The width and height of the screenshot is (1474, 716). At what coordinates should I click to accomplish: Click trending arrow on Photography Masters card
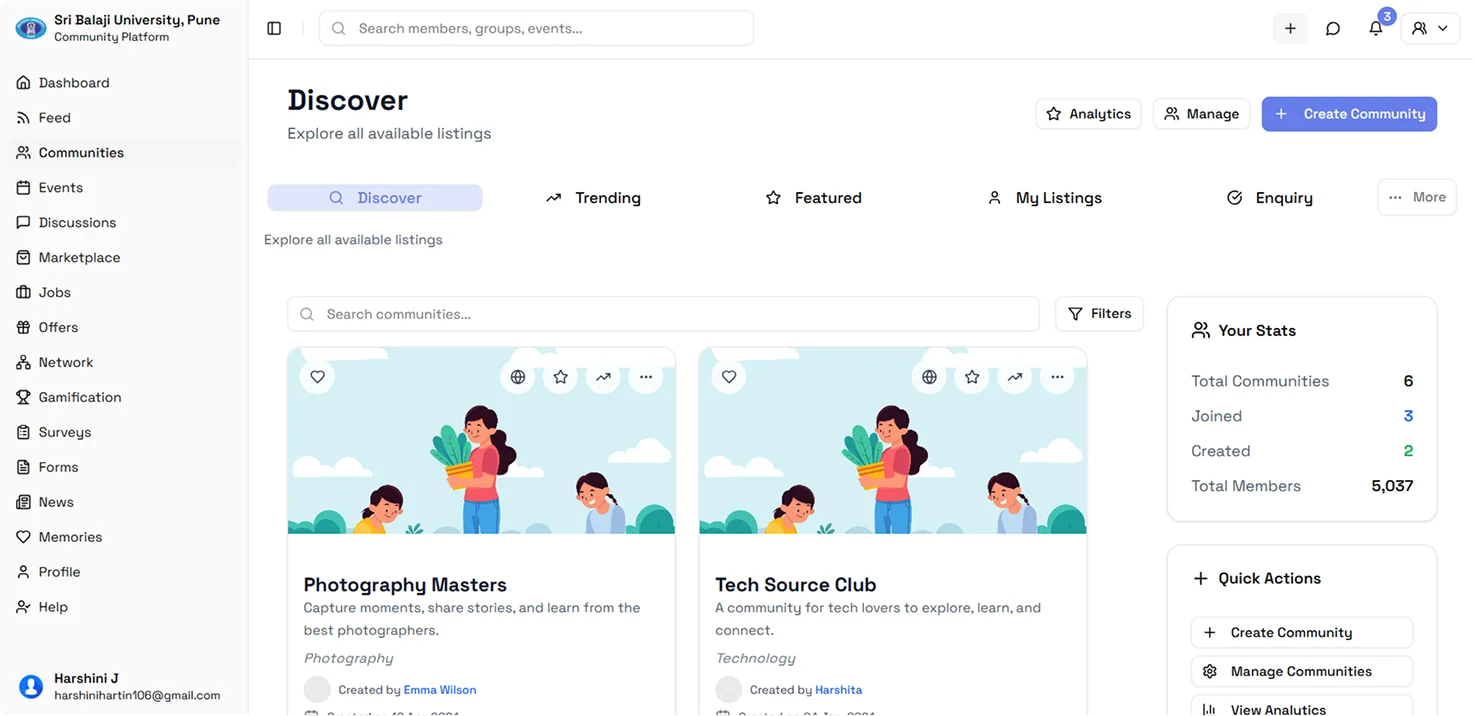point(603,377)
